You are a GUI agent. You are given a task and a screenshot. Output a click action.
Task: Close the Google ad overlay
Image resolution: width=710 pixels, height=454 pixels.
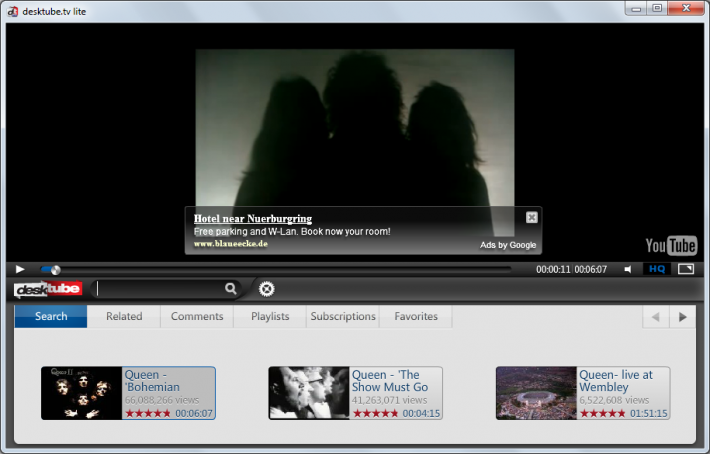pyautogui.click(x=532, y=217)
